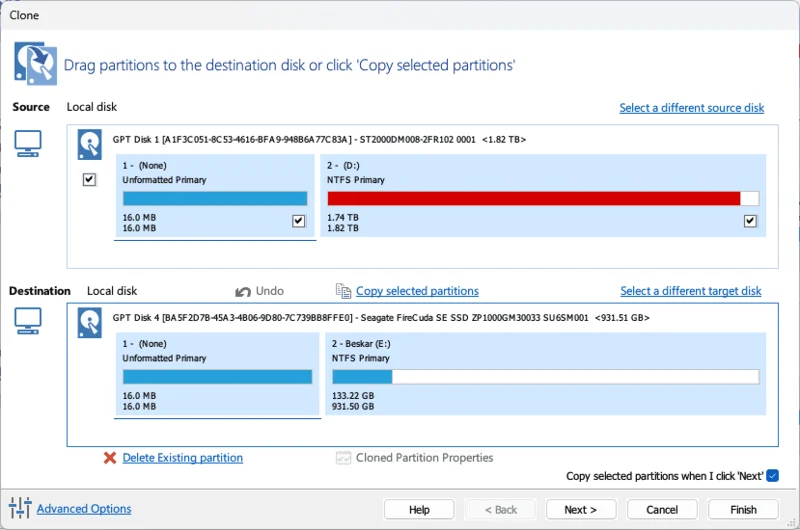Image resolution: width=800 pixels, height=530 pixels.
Task: Click the 'Delete Existing partition' link
Action: 182,458
